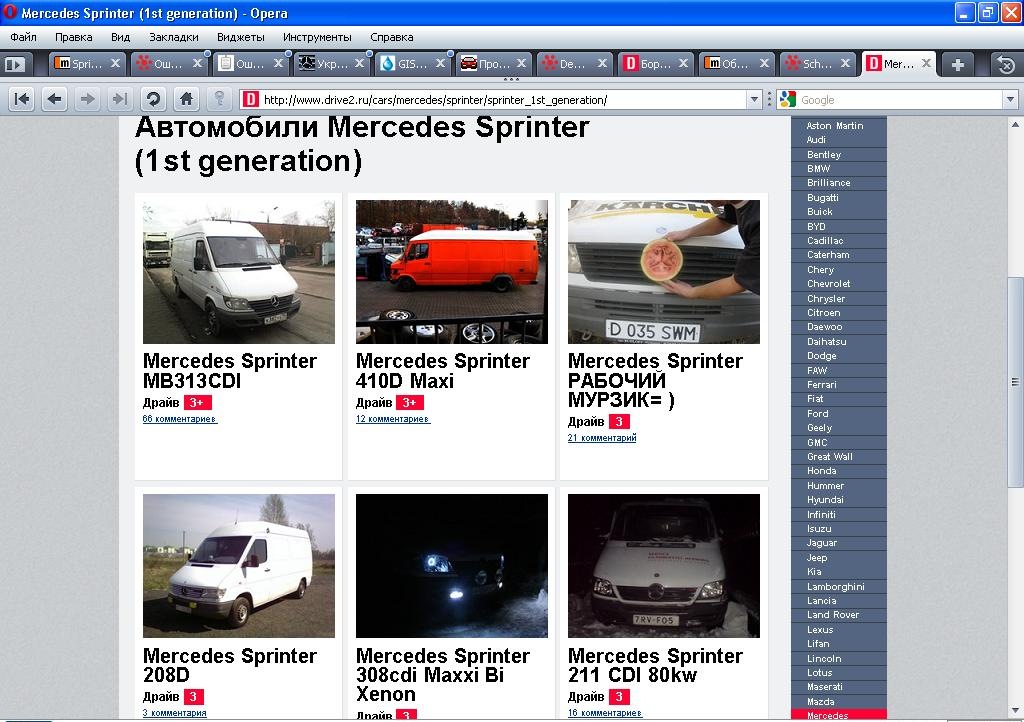Open Mercedes Sprinter 211 CDI 80kw title

(655, 665)
